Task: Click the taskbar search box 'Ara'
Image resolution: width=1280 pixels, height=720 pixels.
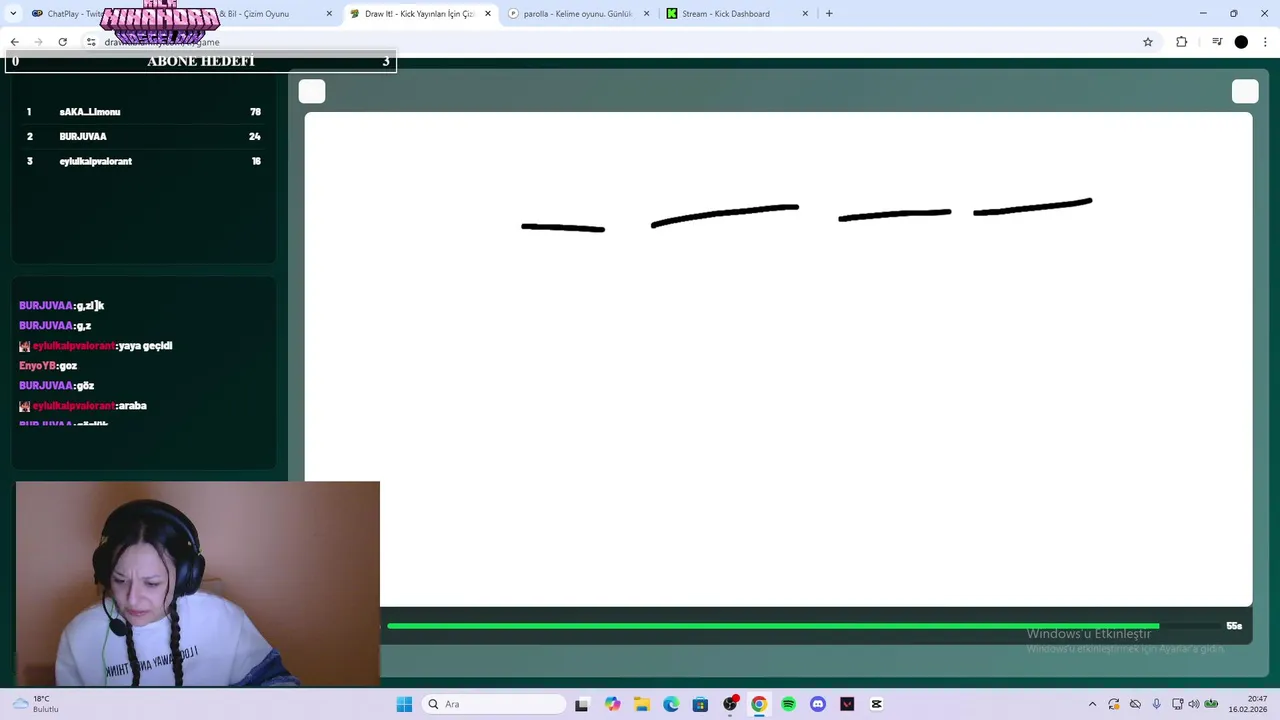Action: [x=494, y=704]
